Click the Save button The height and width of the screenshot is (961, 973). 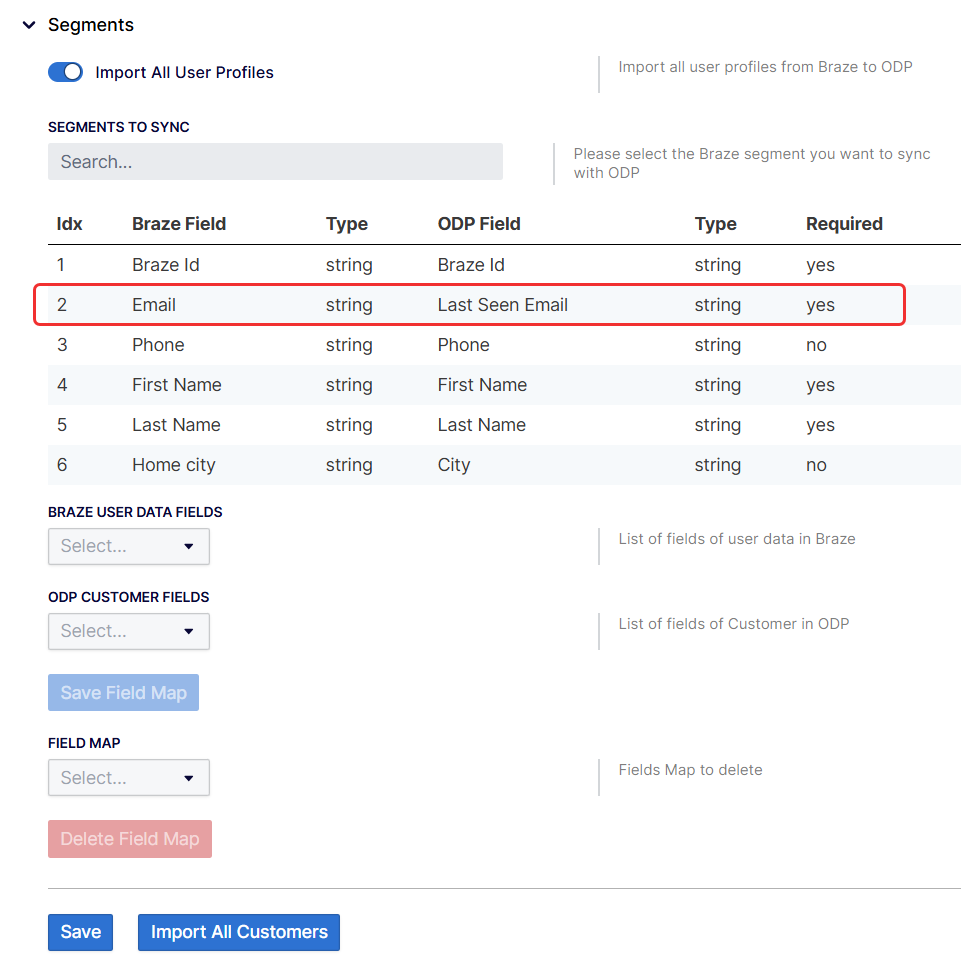tap(81, 932)
